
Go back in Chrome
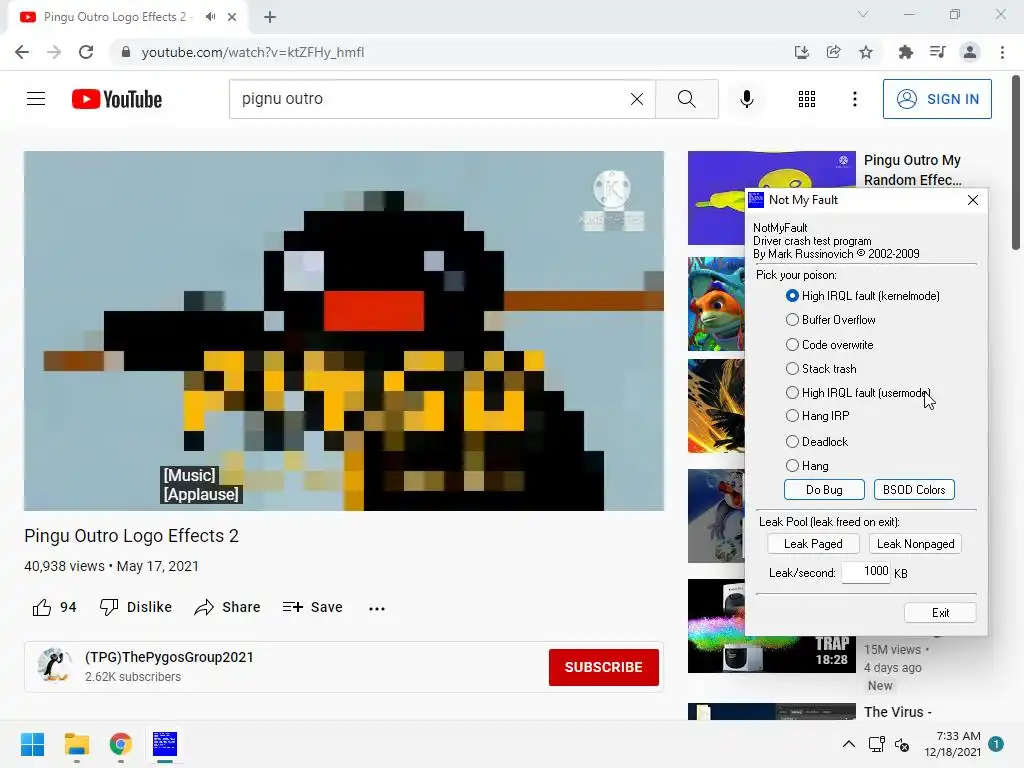[x=22, y=52]
